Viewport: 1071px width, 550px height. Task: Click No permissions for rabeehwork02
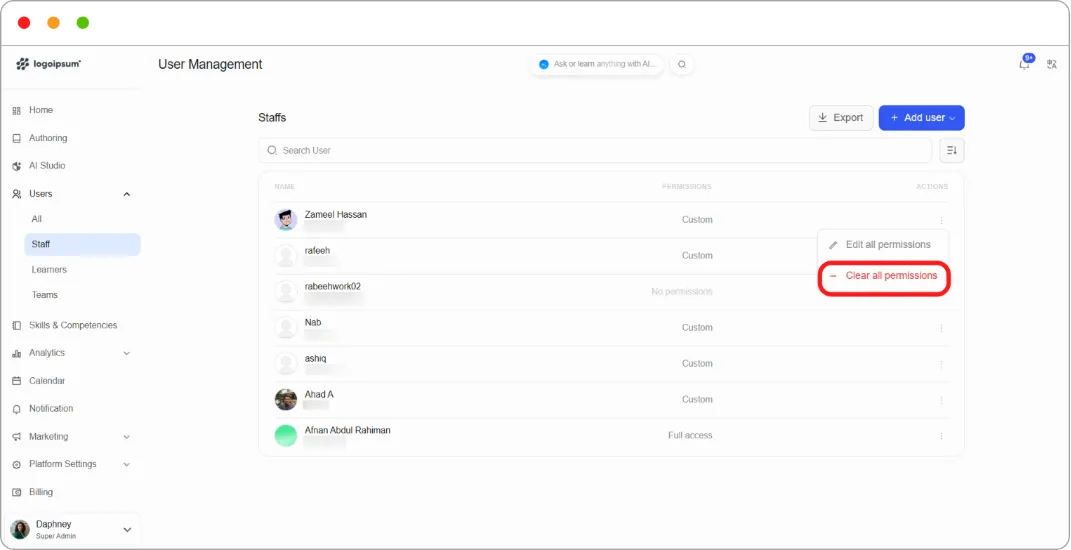coord(682,292)
